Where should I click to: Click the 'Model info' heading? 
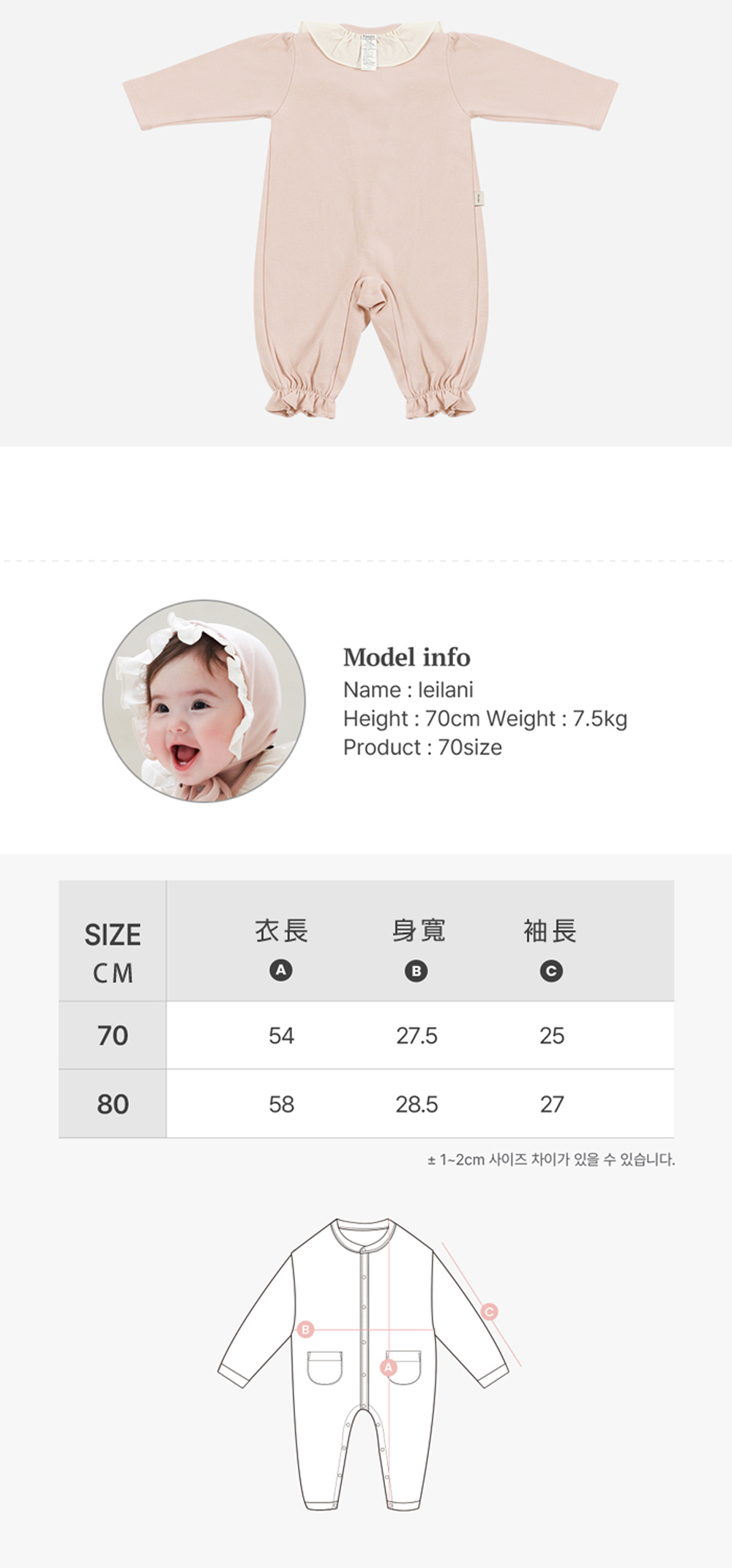tap(407, 657)
